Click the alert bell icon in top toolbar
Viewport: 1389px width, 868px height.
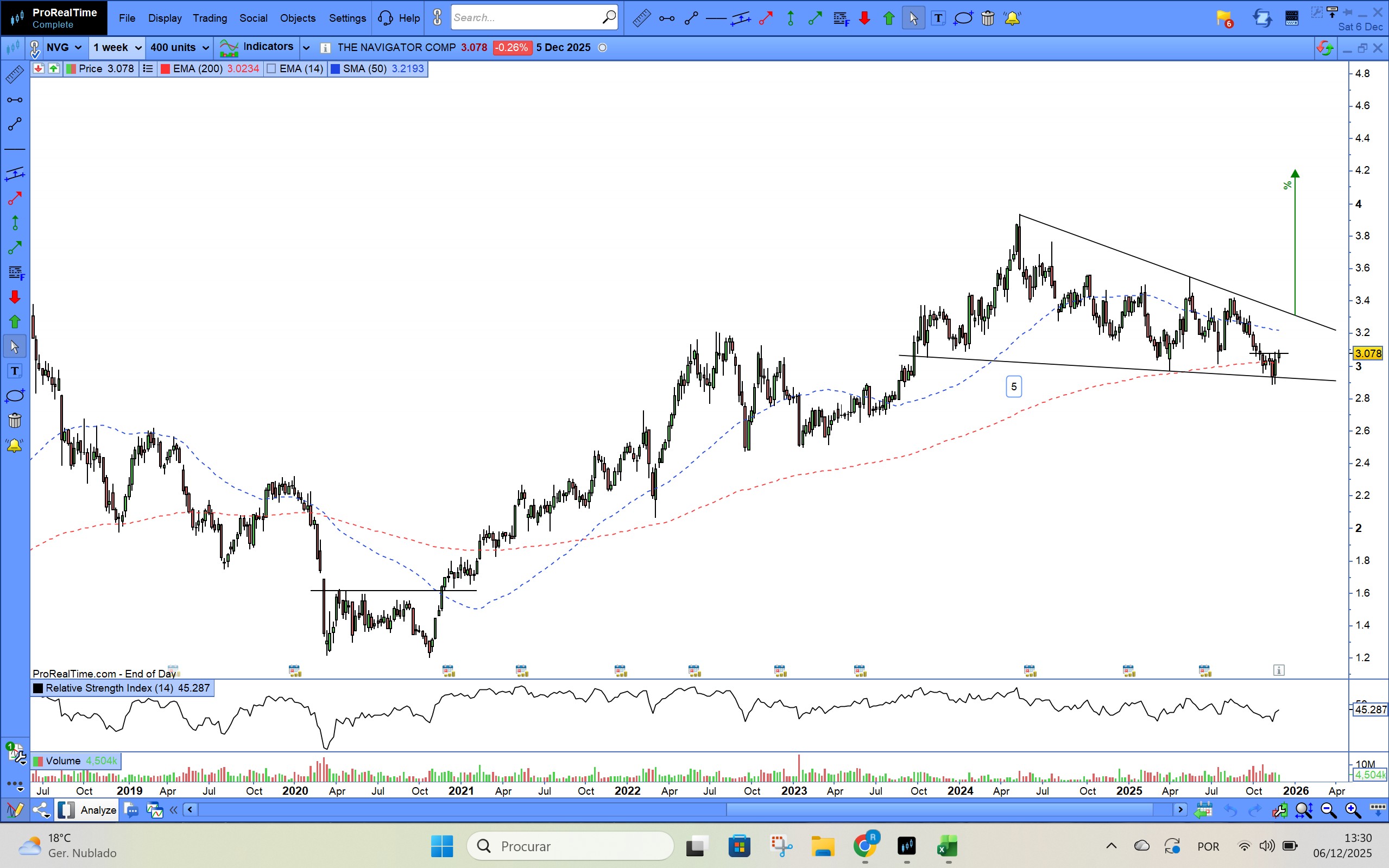coord(1012,18)
